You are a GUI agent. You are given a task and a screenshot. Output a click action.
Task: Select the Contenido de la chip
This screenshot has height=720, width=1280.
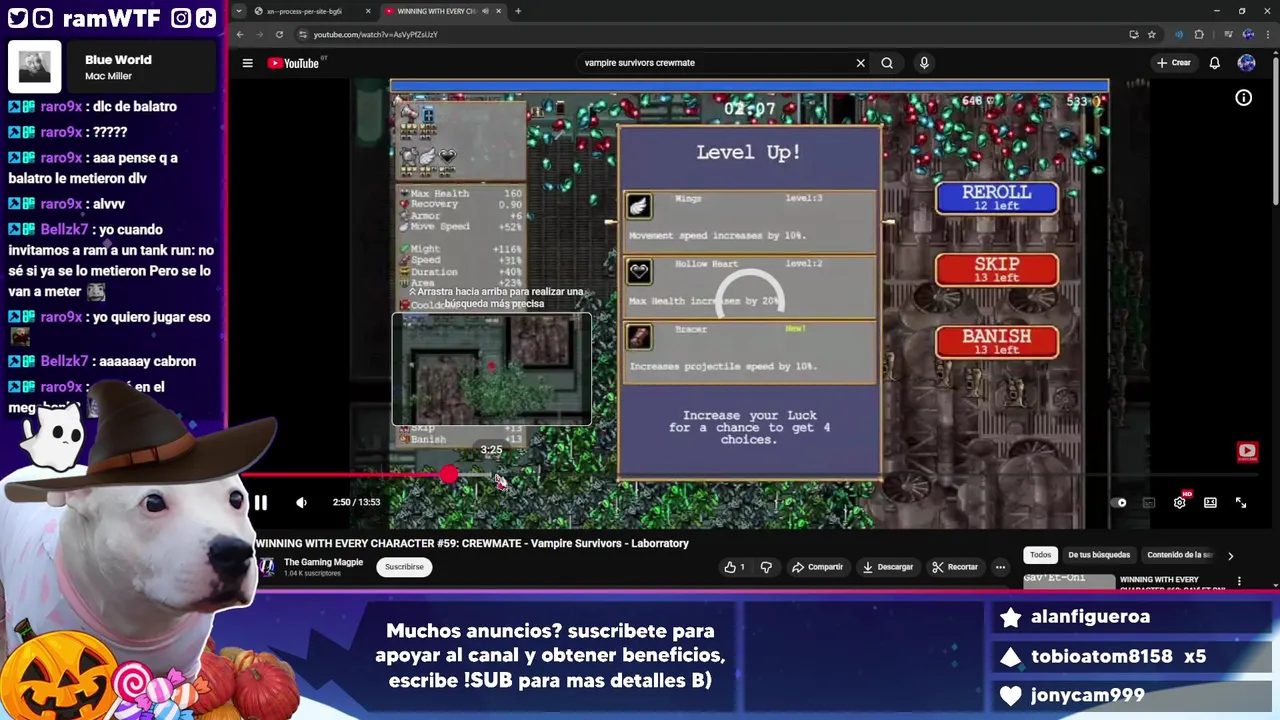1180,555
